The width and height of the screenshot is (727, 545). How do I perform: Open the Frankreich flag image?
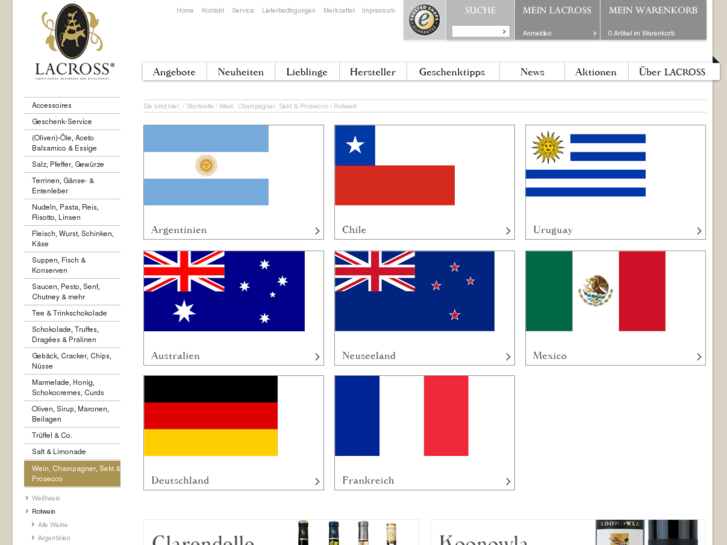pos(402,416)
